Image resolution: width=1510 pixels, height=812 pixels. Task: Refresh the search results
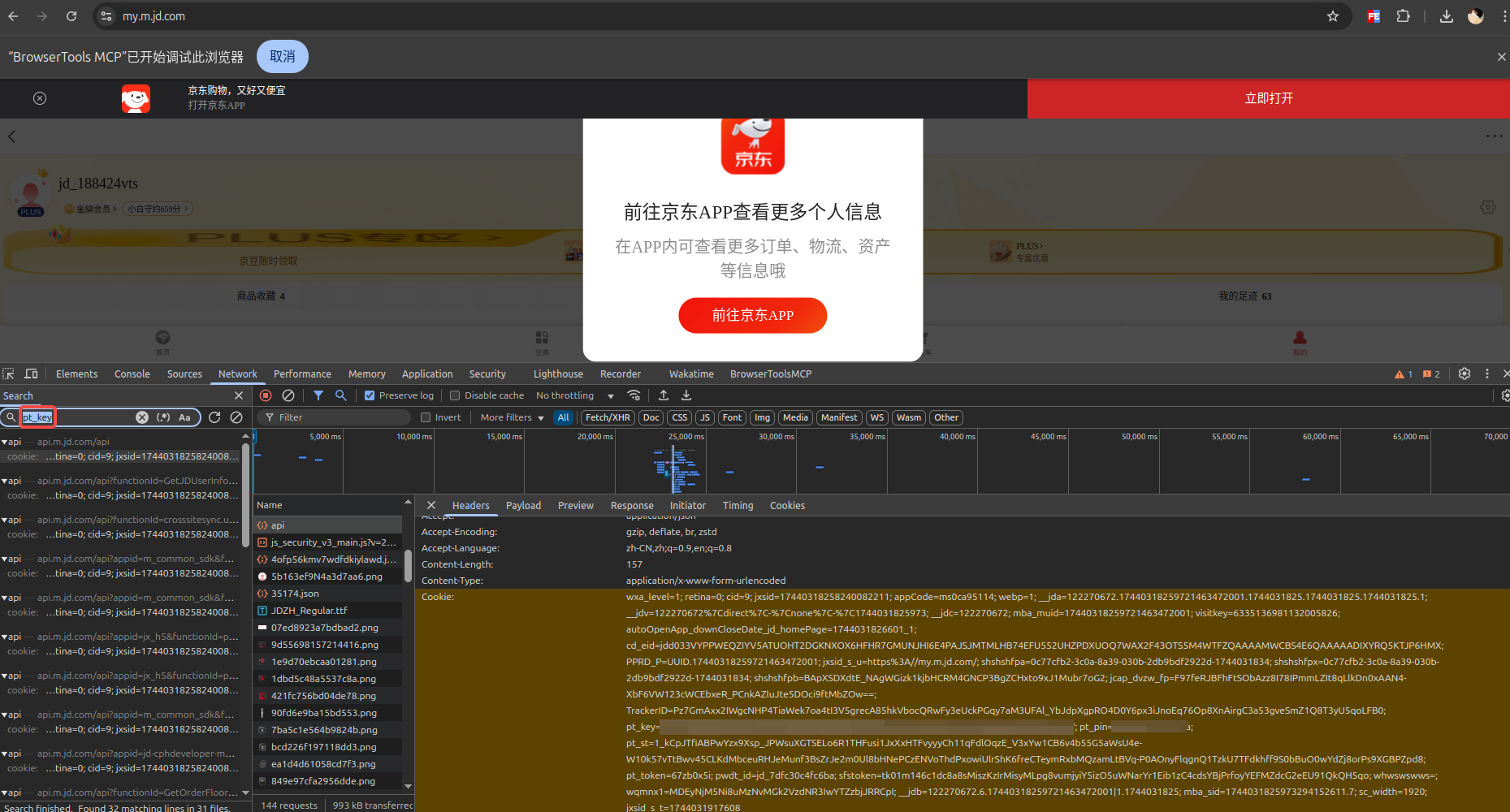[x=214, y=417]
